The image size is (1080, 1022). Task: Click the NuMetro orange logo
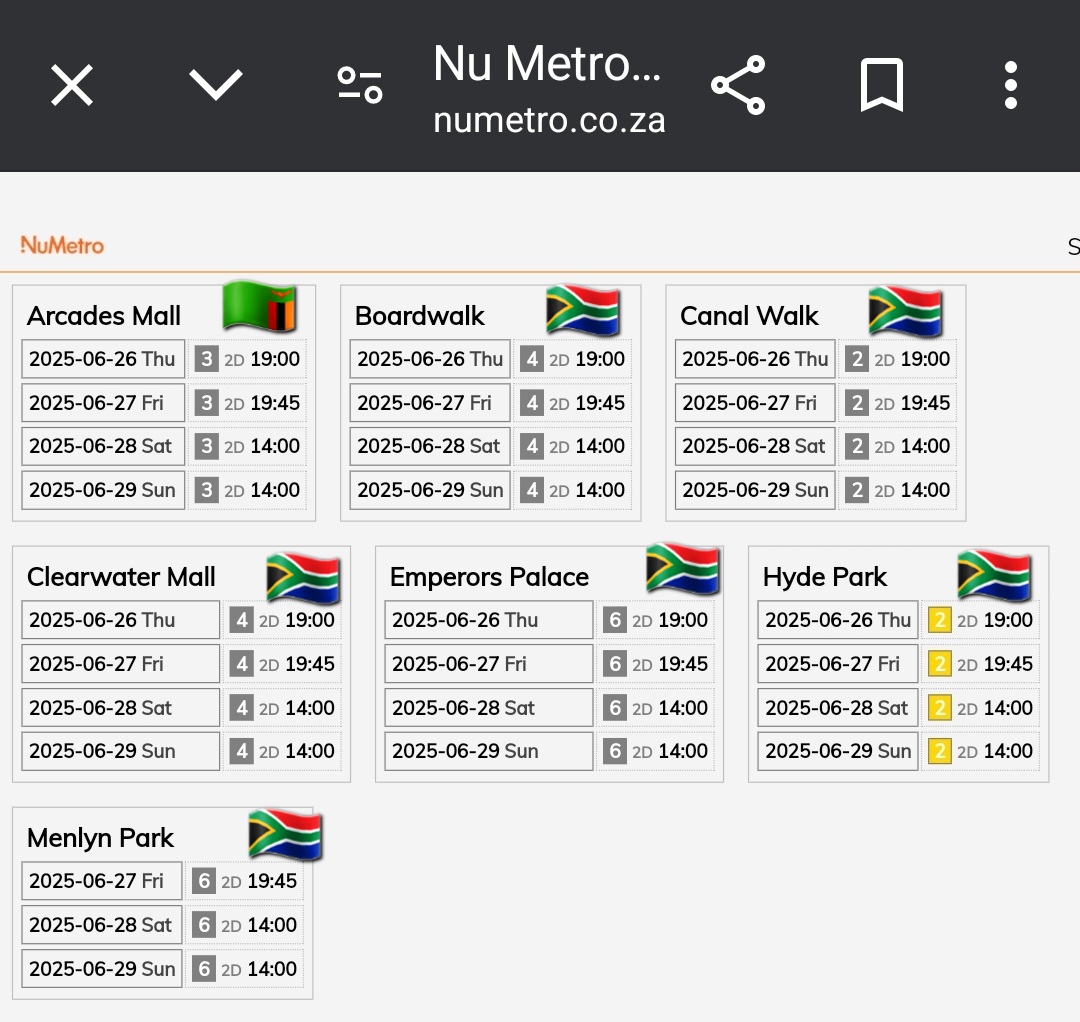click(62, 245)
